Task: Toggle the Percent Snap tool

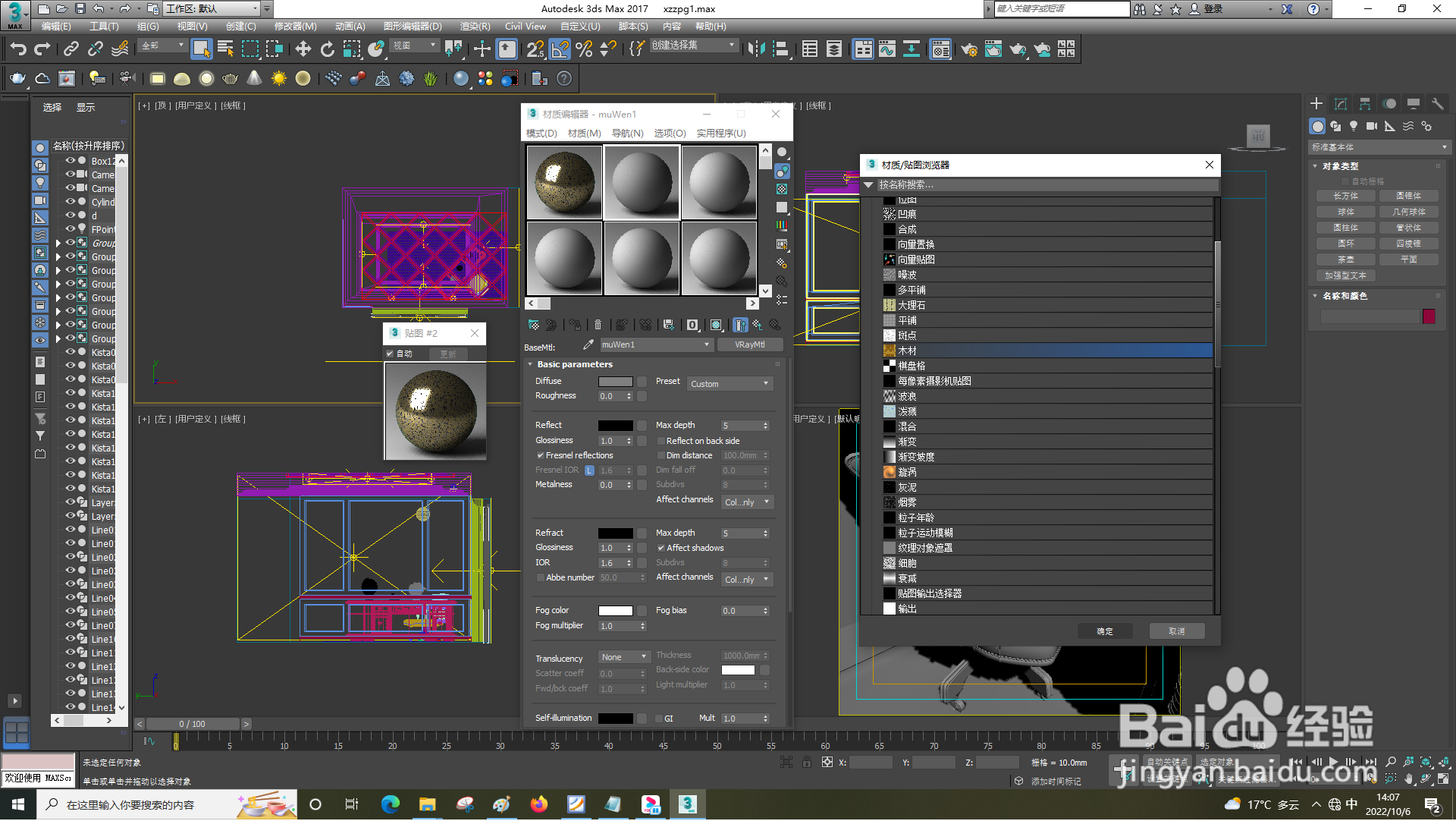Action: click(x=584, y=49)
